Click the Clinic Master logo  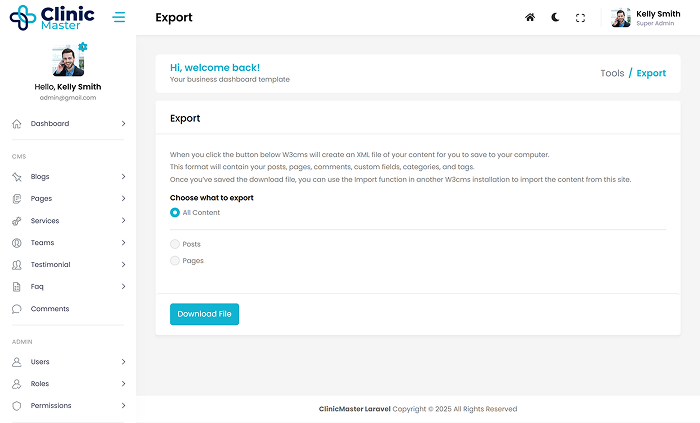53,18
